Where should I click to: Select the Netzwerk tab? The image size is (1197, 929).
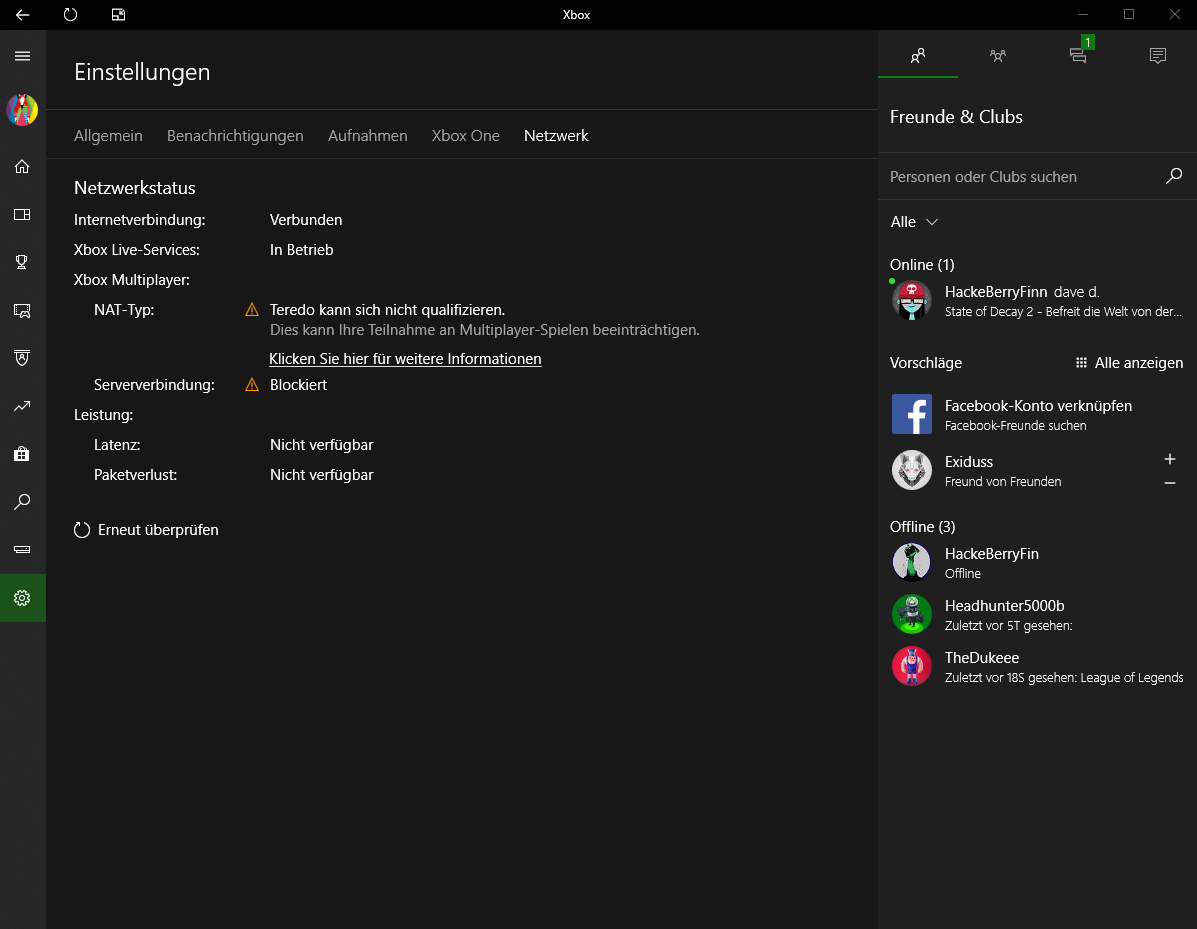[557, 136]
